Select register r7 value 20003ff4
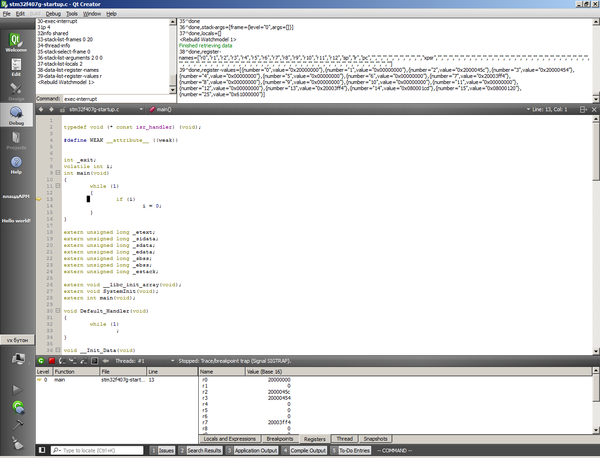Viewport: 600px width, 458px height. click(x=279, y=422)
